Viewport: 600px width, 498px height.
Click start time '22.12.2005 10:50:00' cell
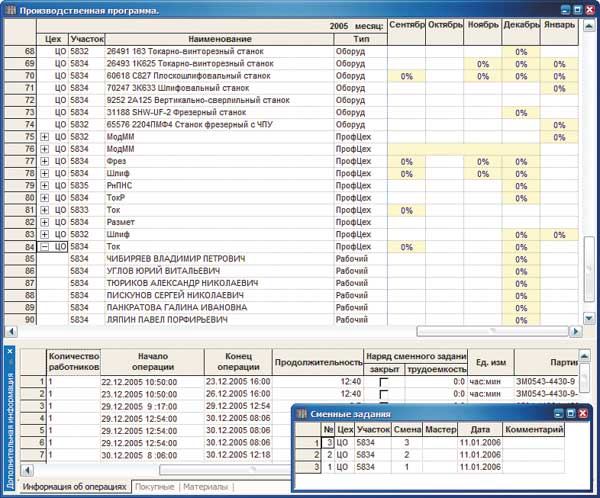point(152,382)
